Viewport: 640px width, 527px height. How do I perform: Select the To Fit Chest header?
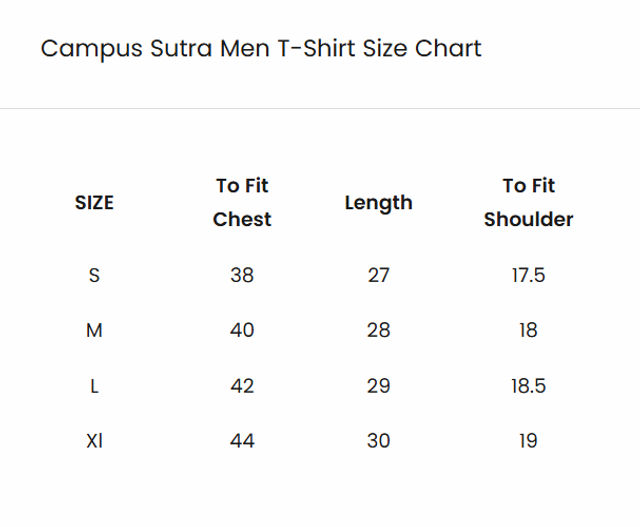pyautogui.click(x=242, y=202)
